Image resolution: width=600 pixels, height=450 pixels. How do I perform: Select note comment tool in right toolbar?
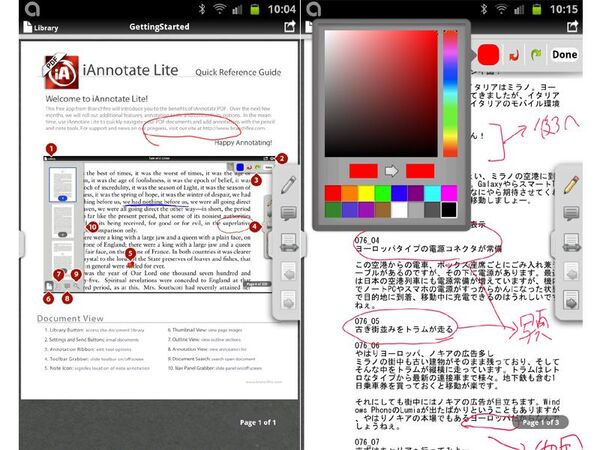[571, 213]
